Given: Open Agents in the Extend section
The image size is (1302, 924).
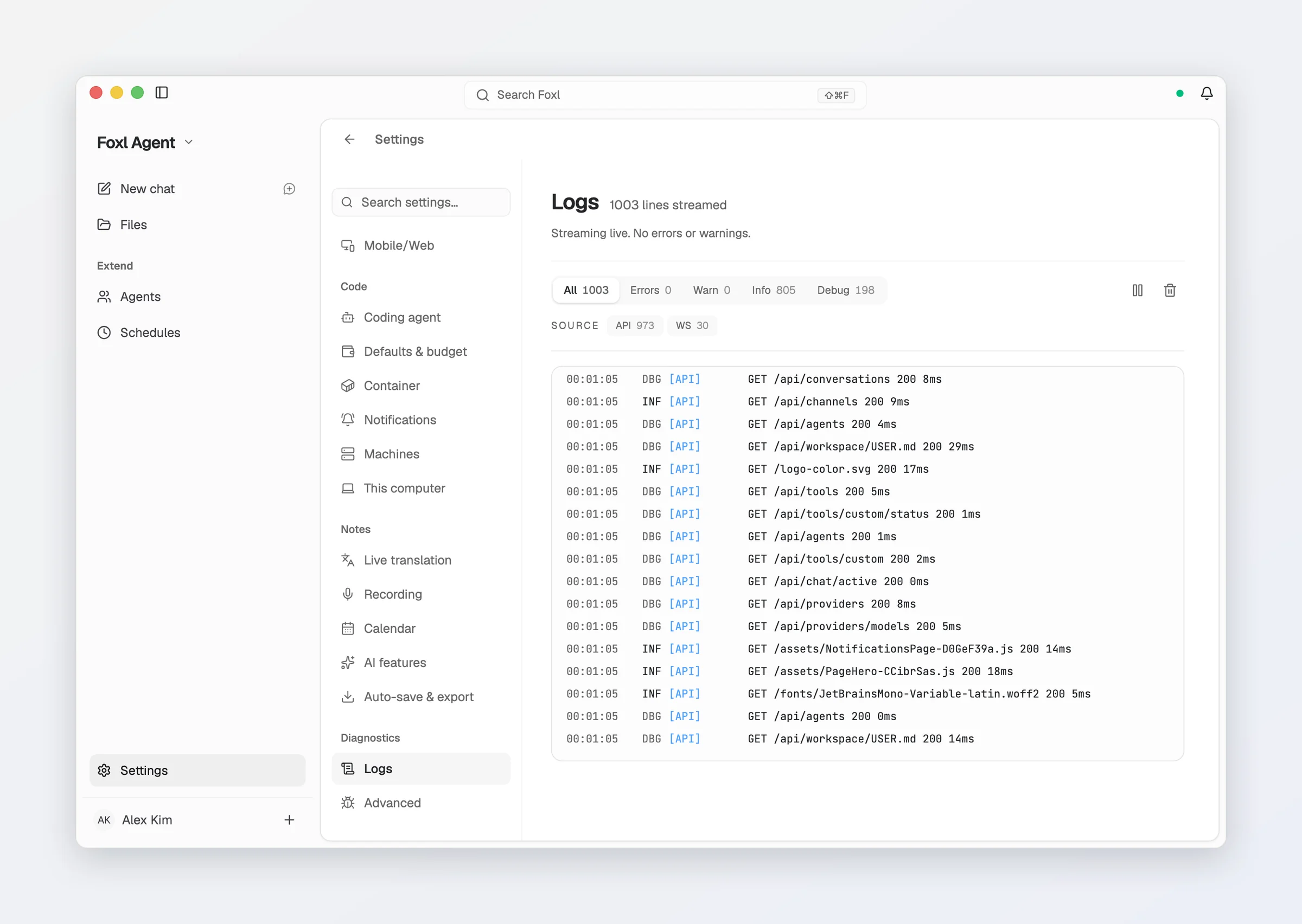Looking at the screenshot, I should [x=197, y=297].
